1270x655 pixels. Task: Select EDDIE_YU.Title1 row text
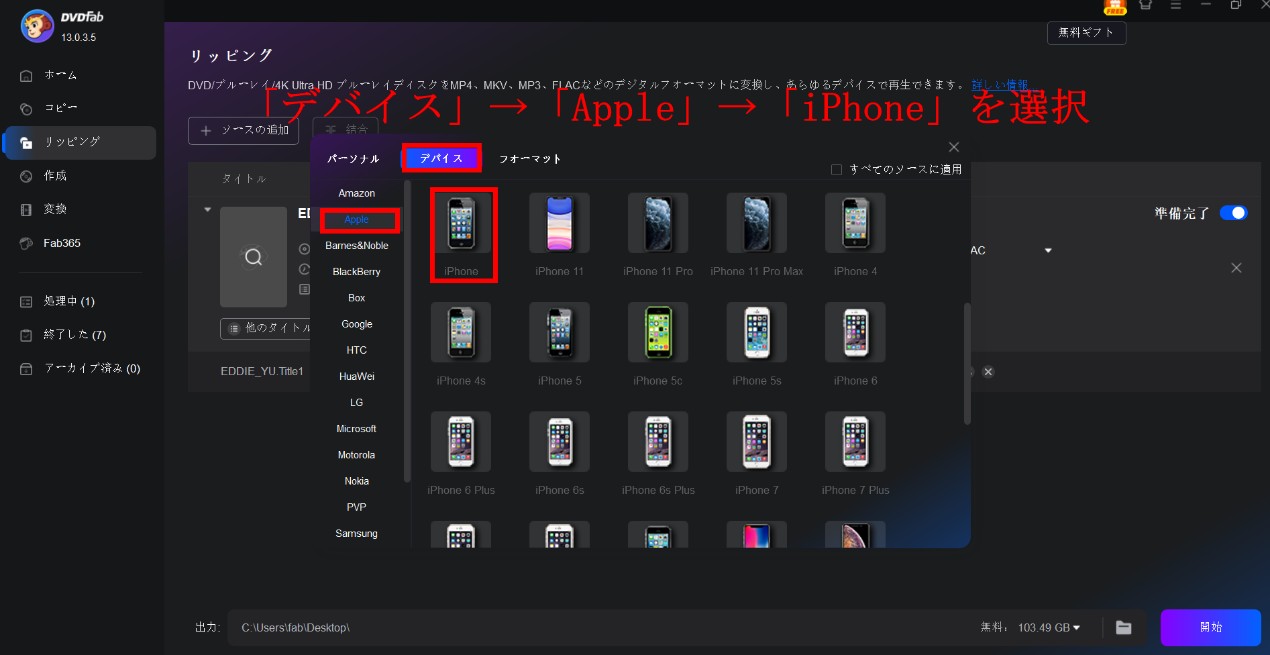(262, 371)
